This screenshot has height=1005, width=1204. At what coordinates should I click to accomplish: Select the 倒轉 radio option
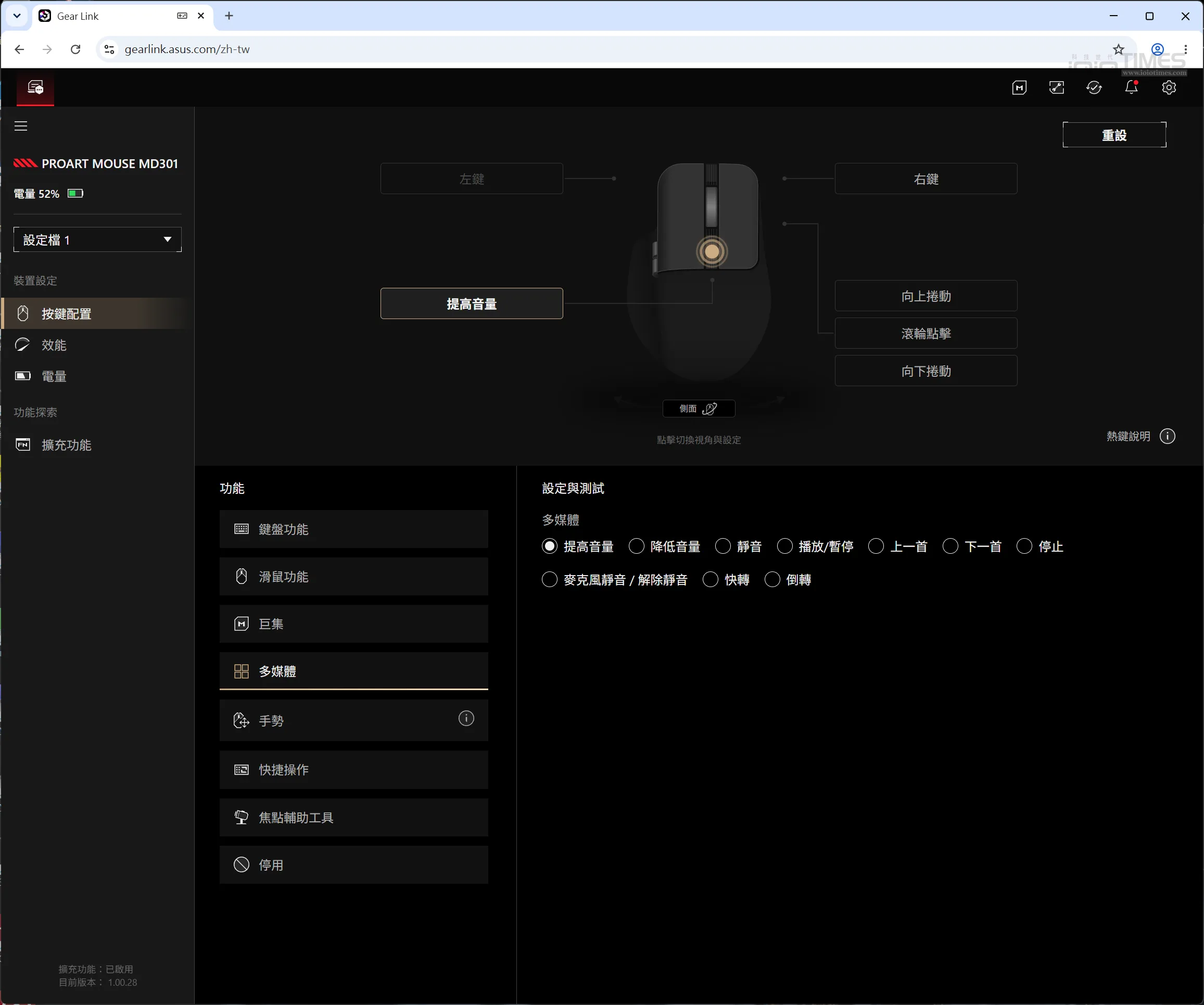[x=772, y=580]
